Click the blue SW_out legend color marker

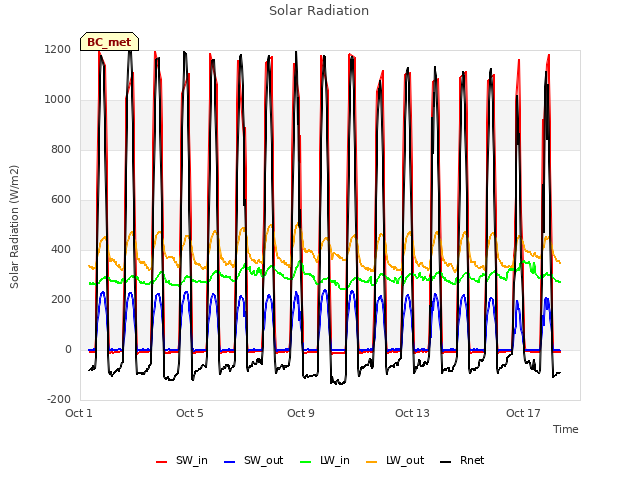click(x=230, y=462)
